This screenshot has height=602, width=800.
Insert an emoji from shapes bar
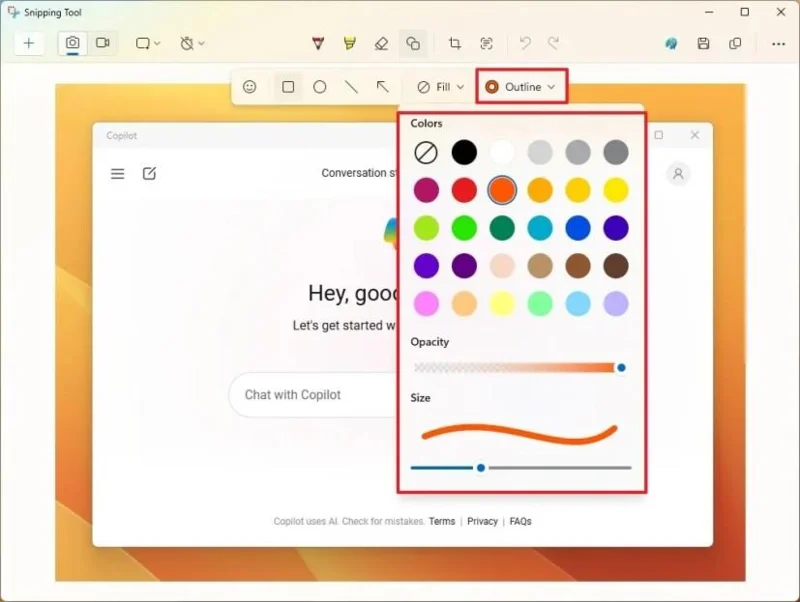pos(249,87)
